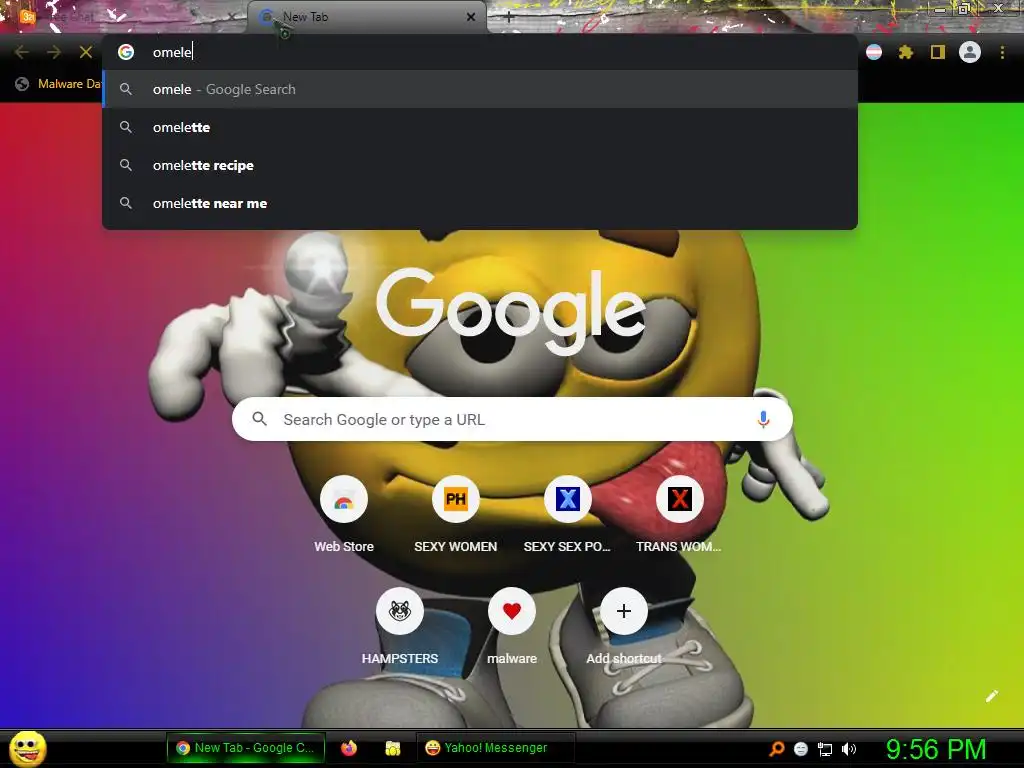This screenshot has height=768, width=1024.
Task: Open the Web Store shortcut
Action: [x=344, y=515]
